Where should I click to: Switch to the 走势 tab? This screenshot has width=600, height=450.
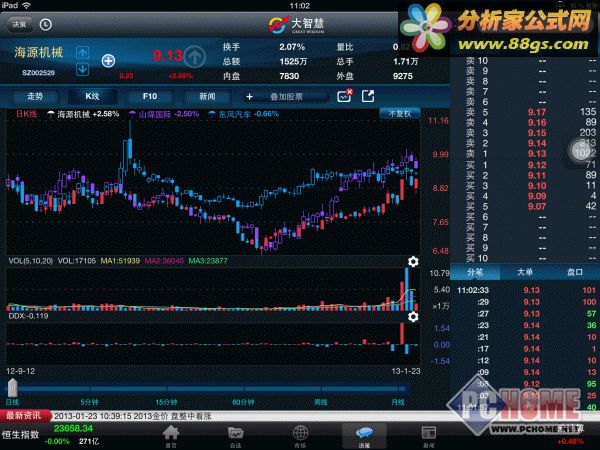(x=35, y=96)
